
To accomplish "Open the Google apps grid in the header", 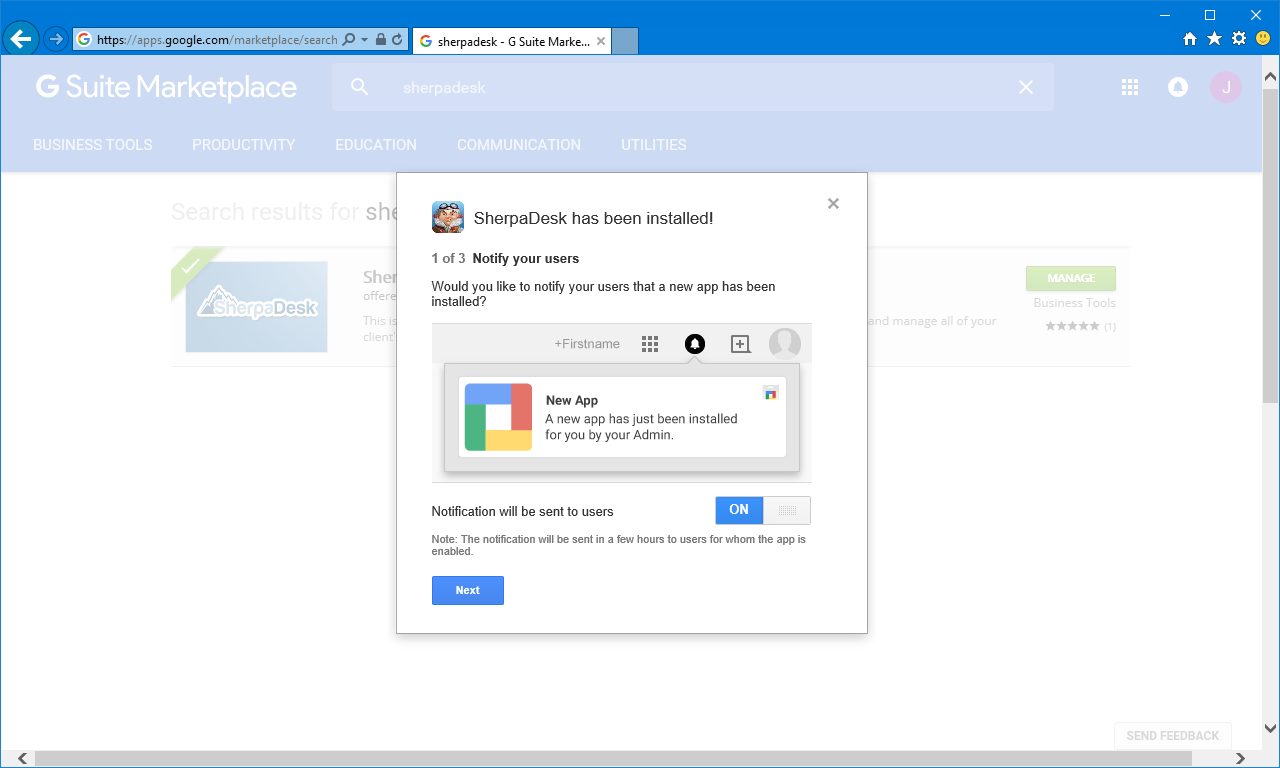I will pyautogui.click(x=1129, y=87).
